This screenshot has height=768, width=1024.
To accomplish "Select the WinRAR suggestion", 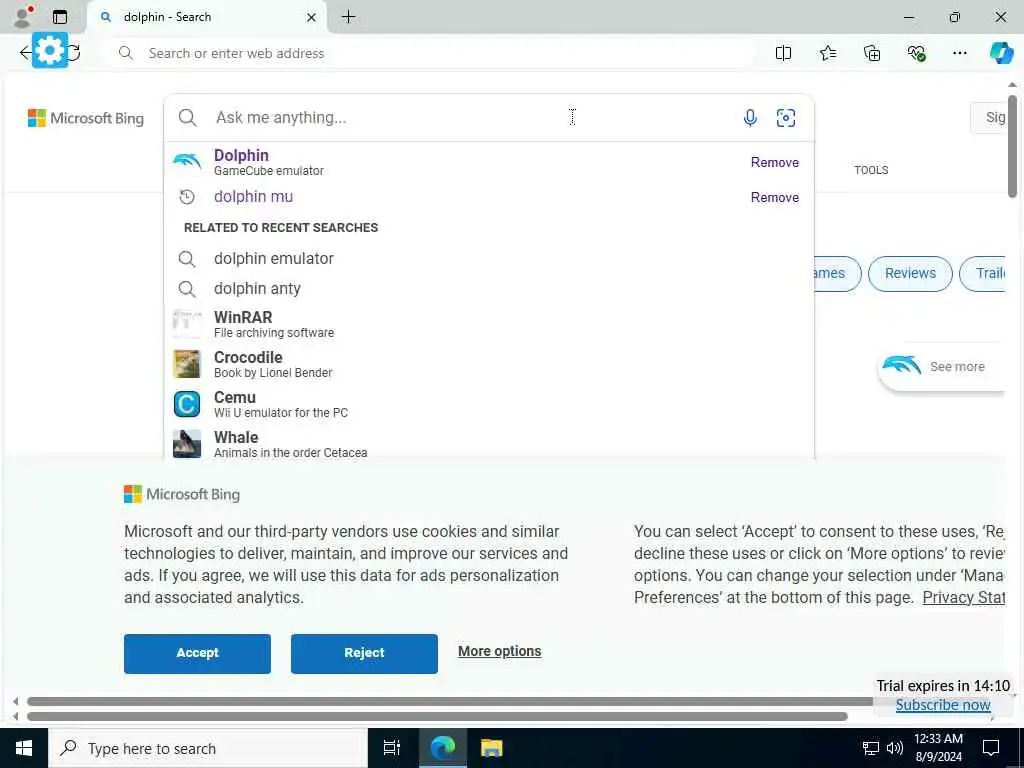I will (488, 324).
